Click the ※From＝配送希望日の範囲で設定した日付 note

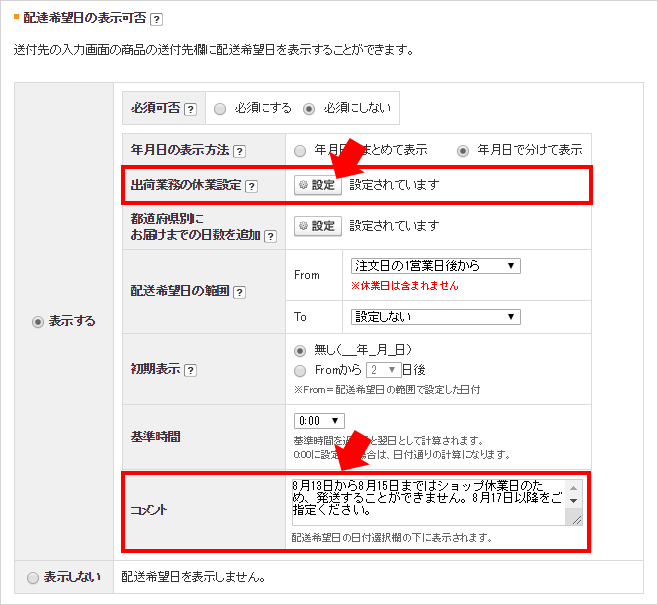pyautogui.click(x=387, y=390)
